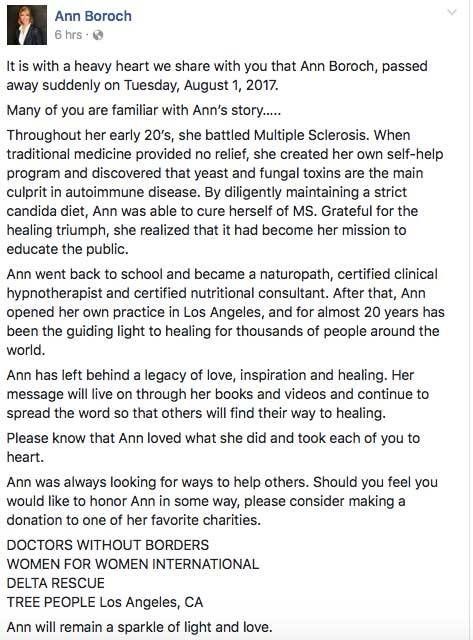473x640 pixels.
Task: Click the TREE PEOPLE Los Angeles text
Action: (104, 602)
